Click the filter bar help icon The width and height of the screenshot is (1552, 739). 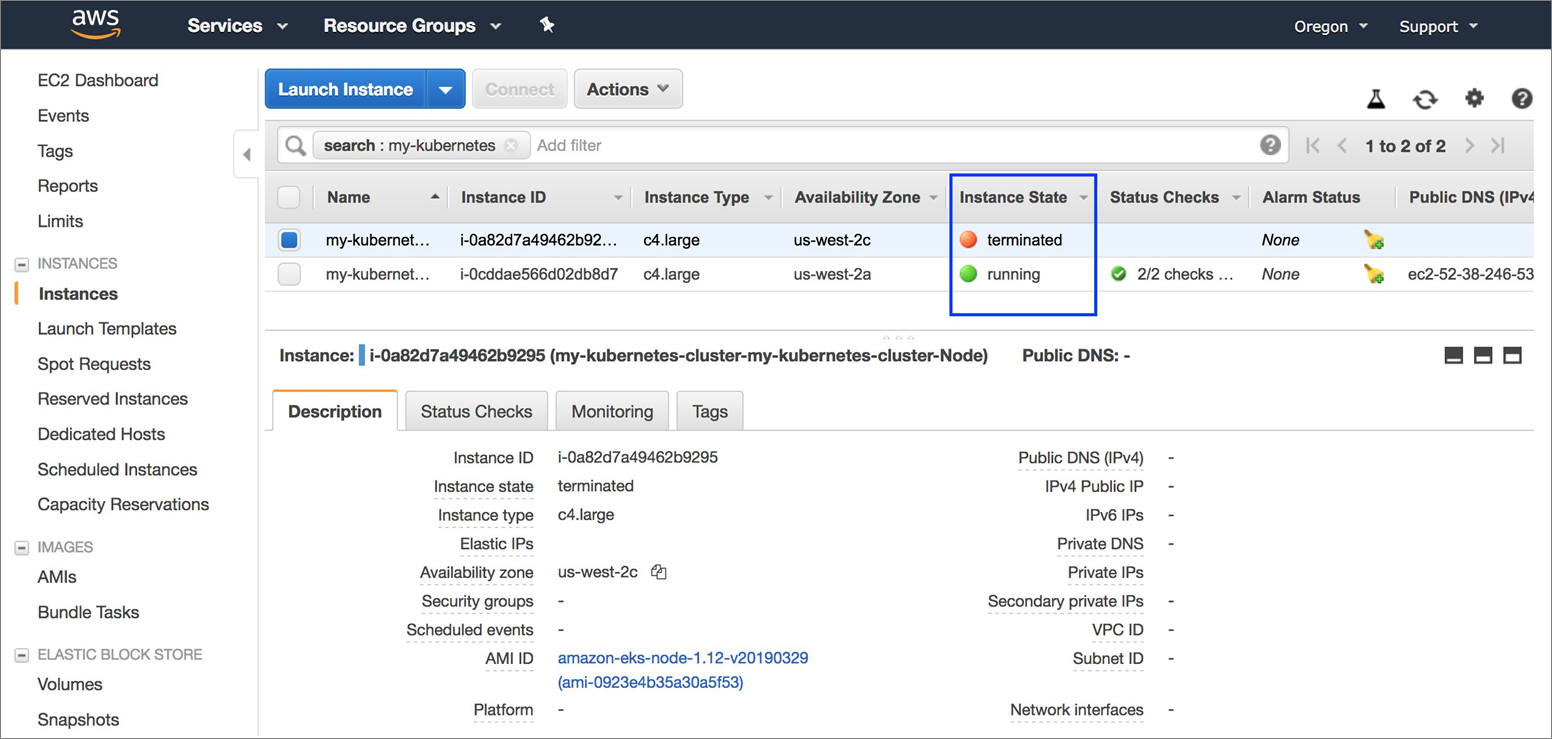click(x=1270, y=145)
